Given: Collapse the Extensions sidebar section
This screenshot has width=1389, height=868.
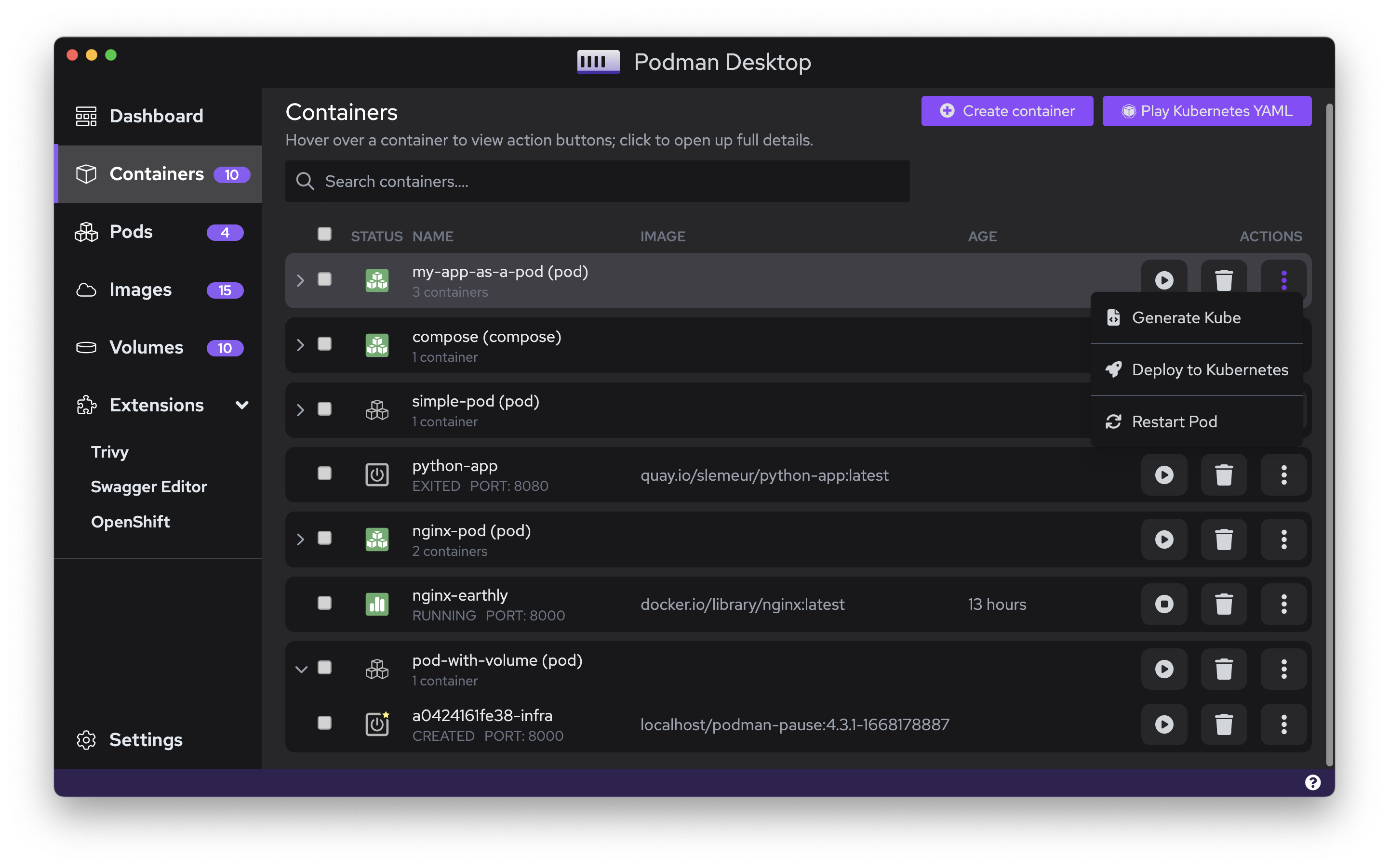Looking at the screenshot, I should 242,405.
